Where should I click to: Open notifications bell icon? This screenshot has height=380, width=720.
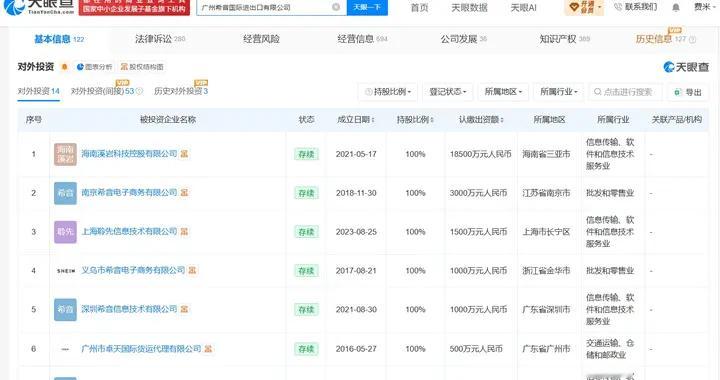(676, 8)
